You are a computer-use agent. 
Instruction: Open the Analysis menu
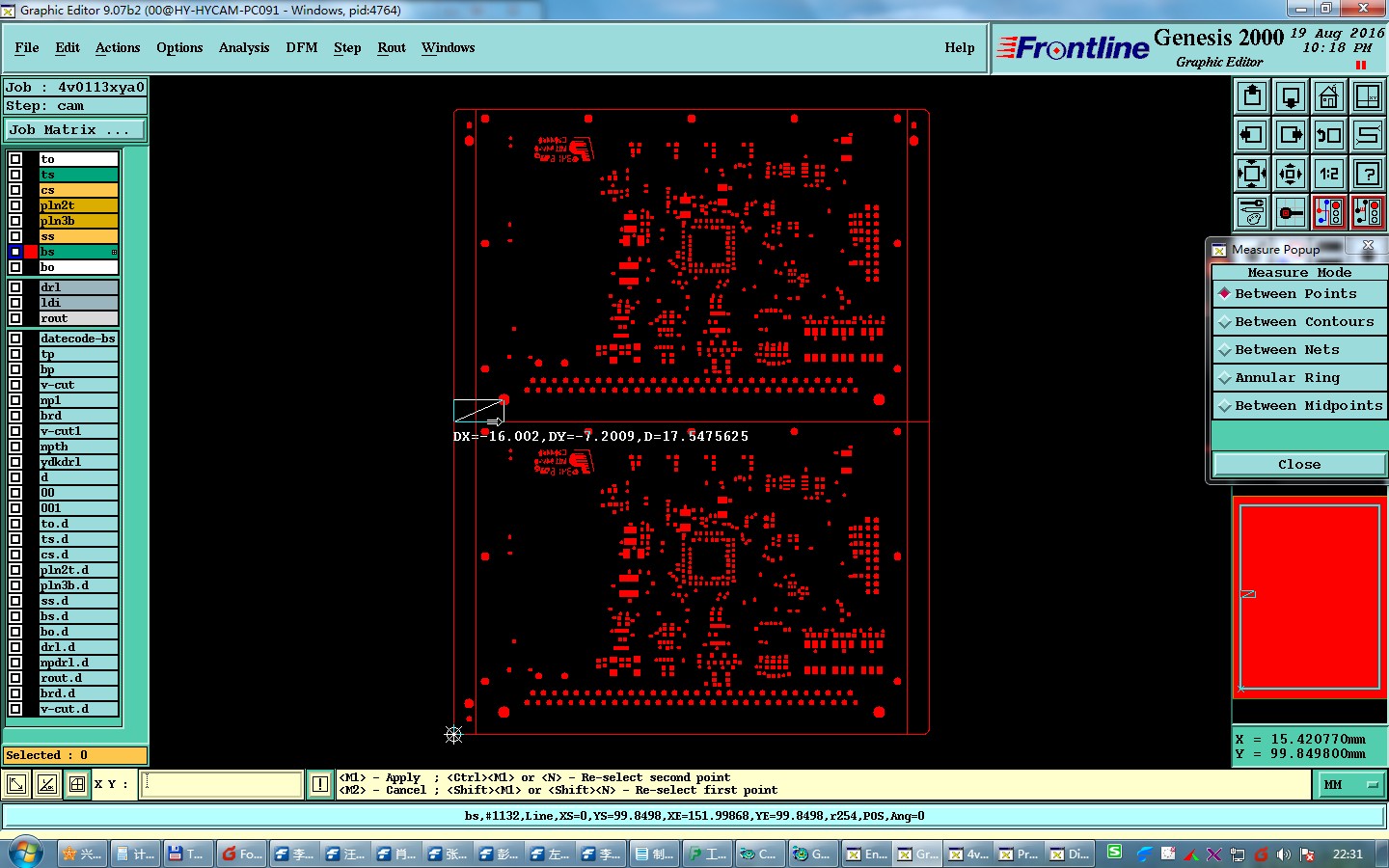(x=244, y=47)
